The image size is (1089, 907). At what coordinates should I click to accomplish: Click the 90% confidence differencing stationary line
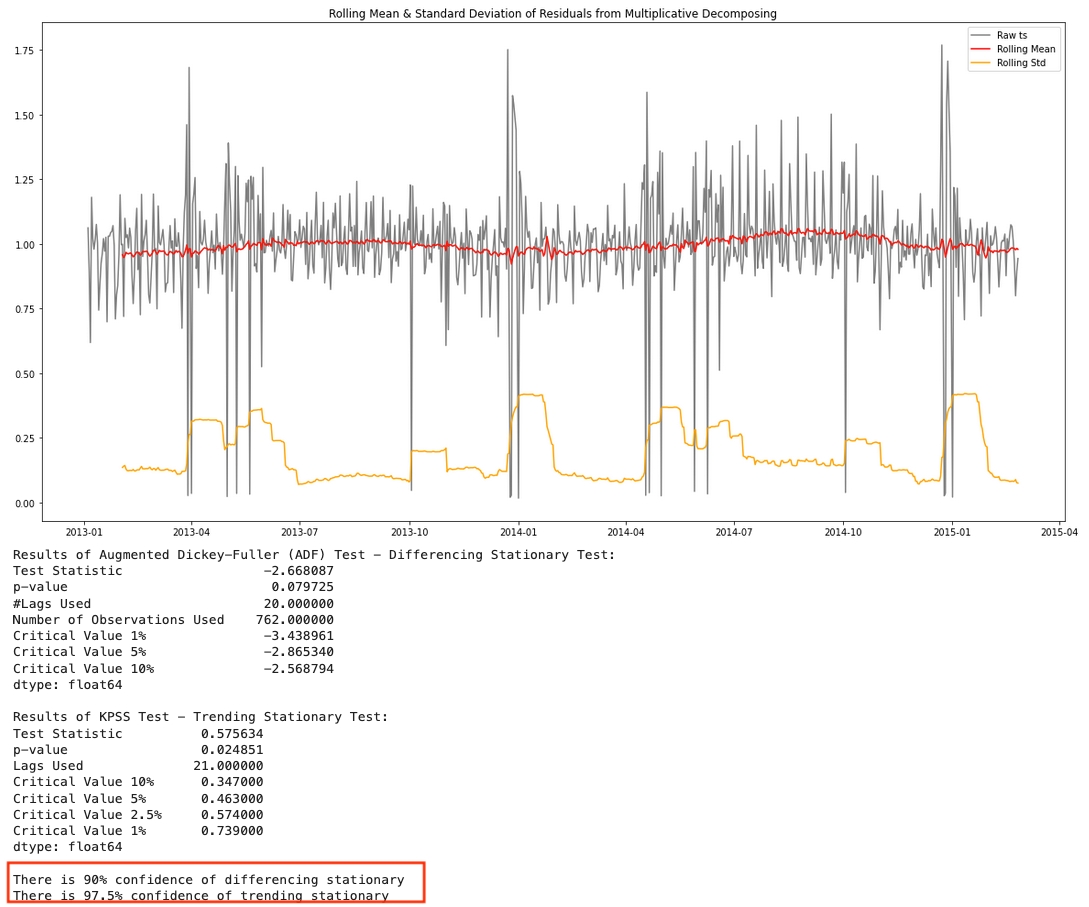(208, 880)
